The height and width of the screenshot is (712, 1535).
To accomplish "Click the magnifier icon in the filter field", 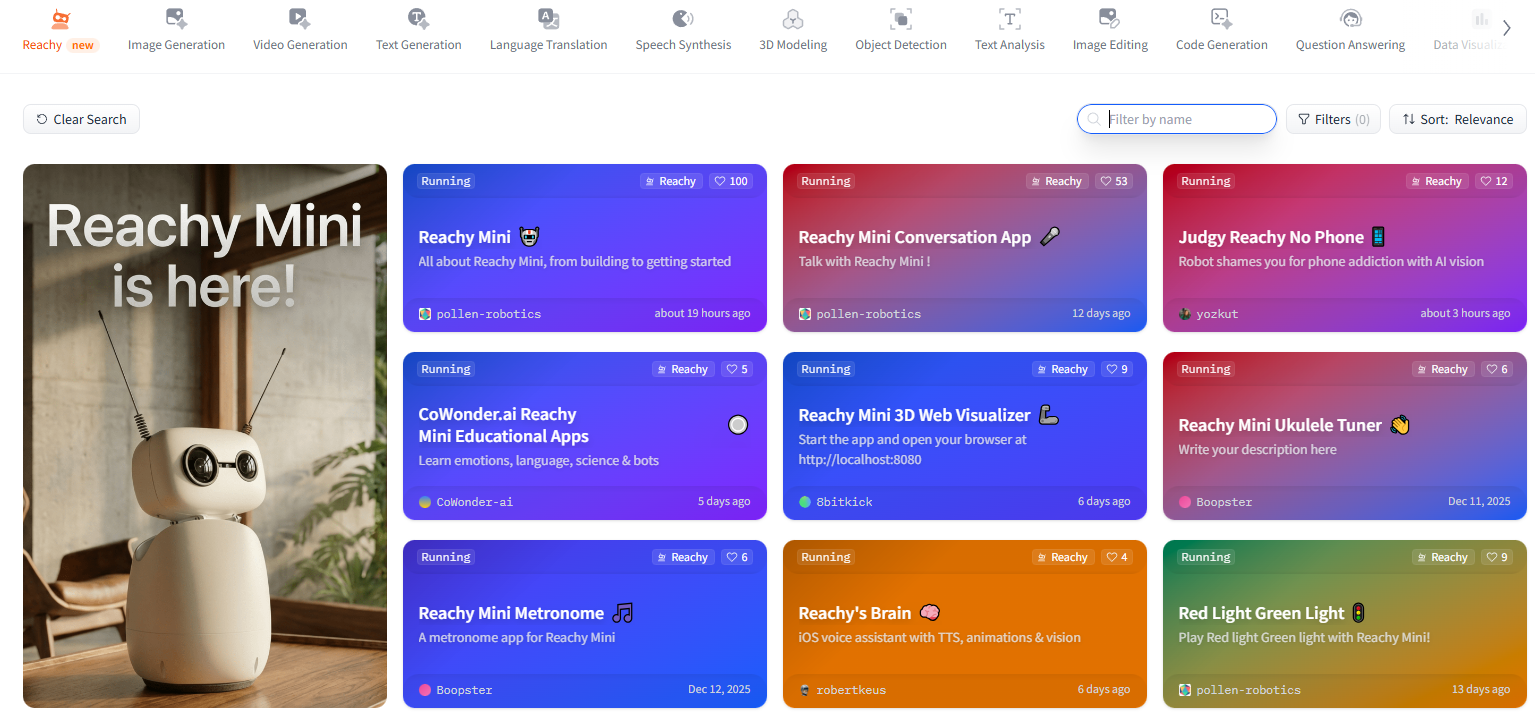I will pyautogui.click(x=1094, y=119).
